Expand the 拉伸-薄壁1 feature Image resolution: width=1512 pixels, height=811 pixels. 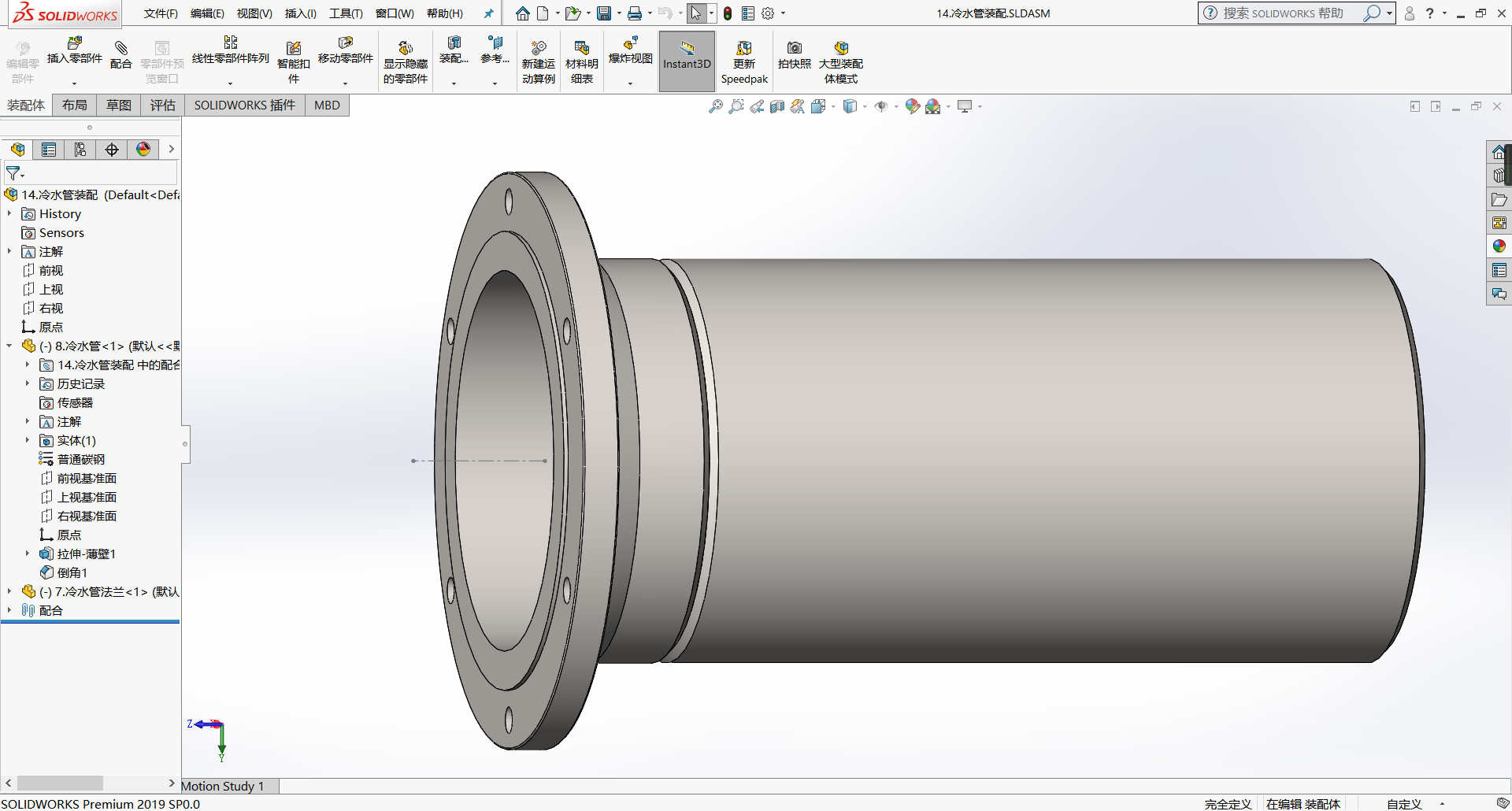[x=28, y=554]
